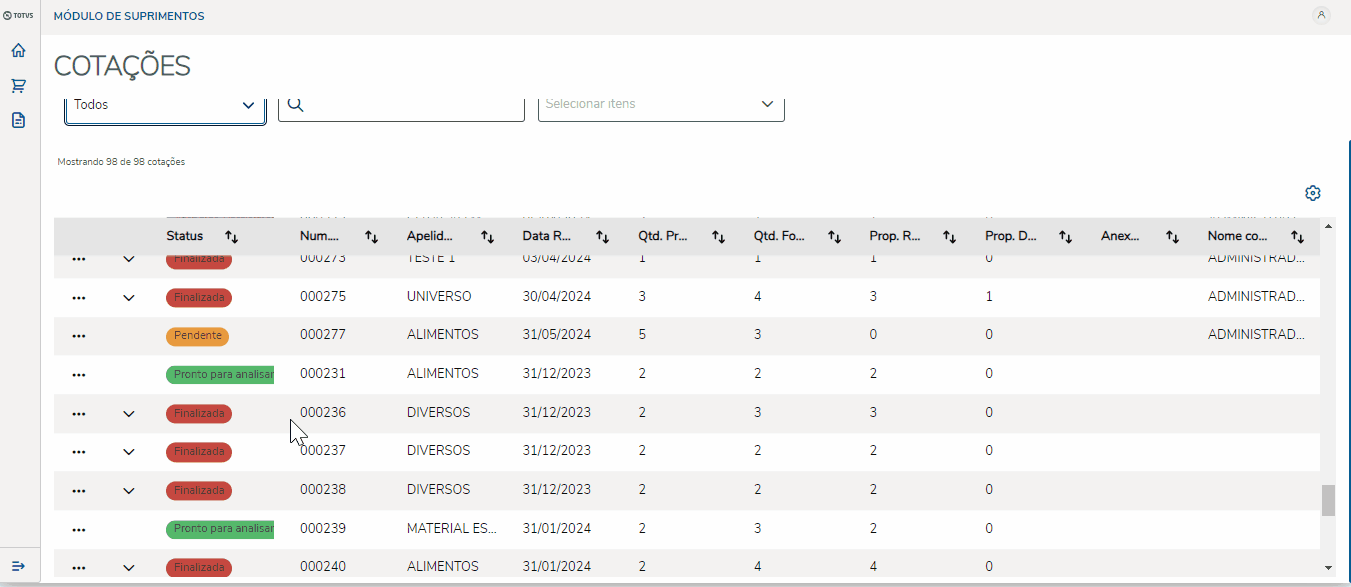The height and width of the screenshot is (587, 1351).
Task: Open the Todos filter dropdown
Action: 165,105
